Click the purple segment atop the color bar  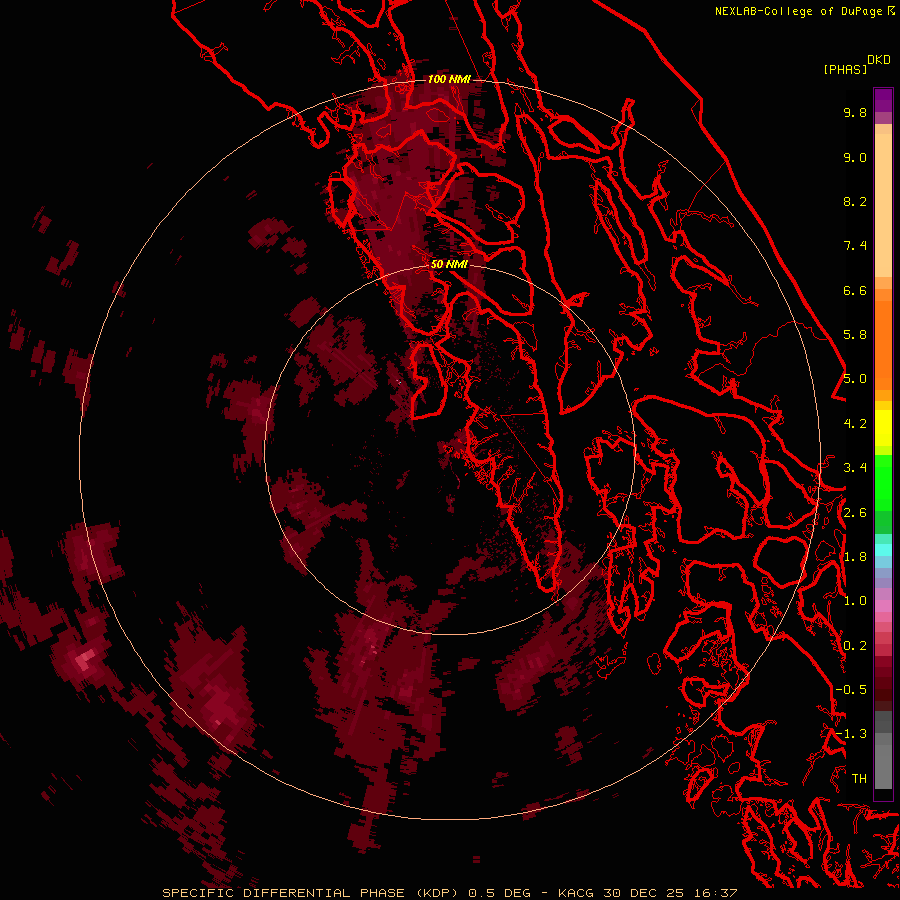click(883, 100)
